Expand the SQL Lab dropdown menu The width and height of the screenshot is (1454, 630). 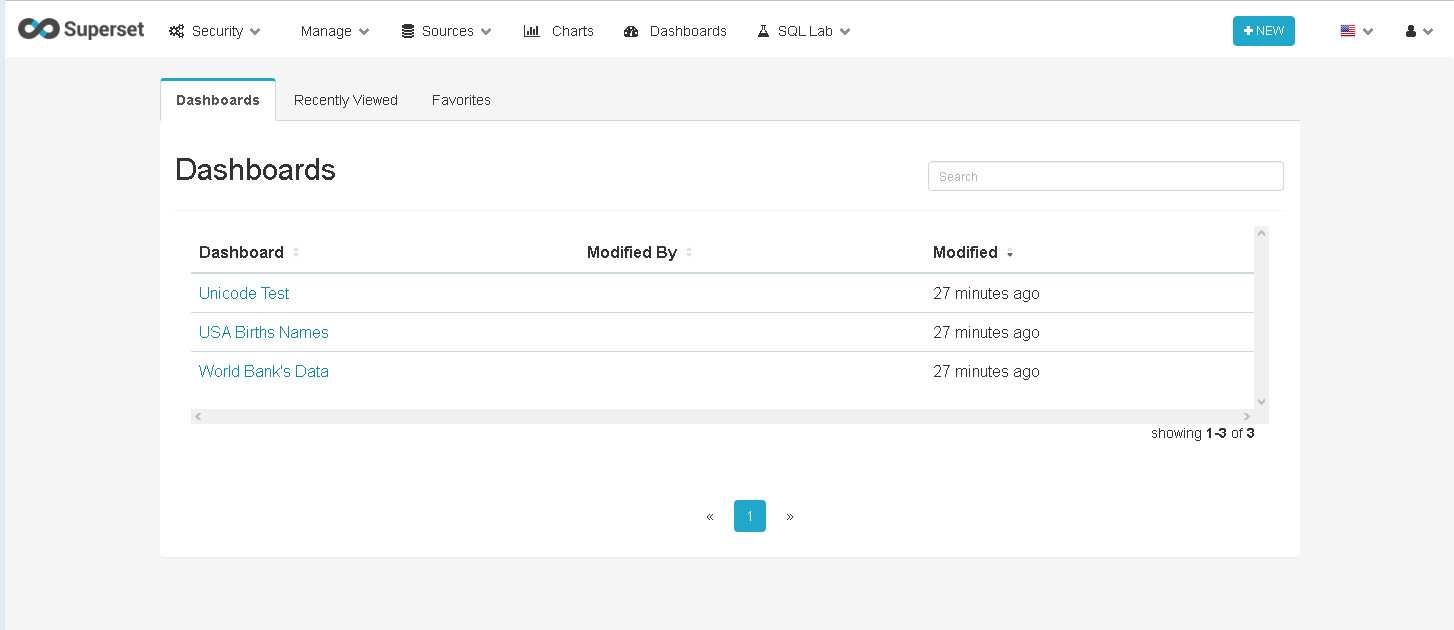(x=804, y=31)
